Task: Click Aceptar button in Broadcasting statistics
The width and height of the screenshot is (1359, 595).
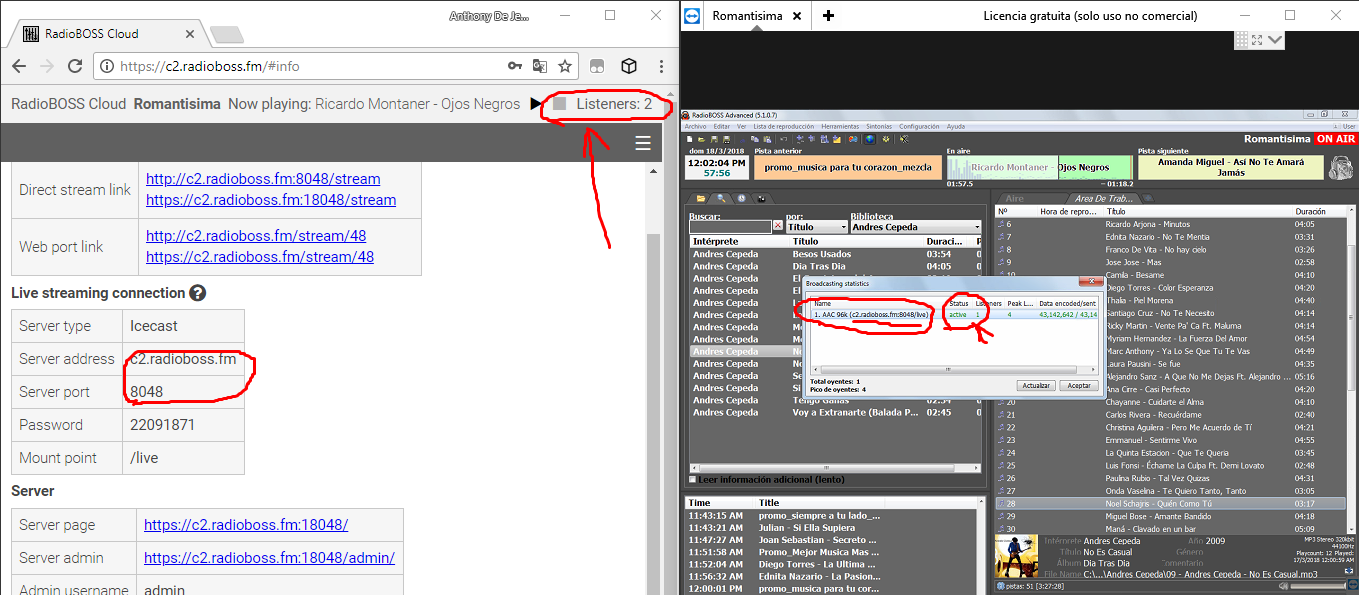Action: pyautogui.click(x=1079, y=385)
